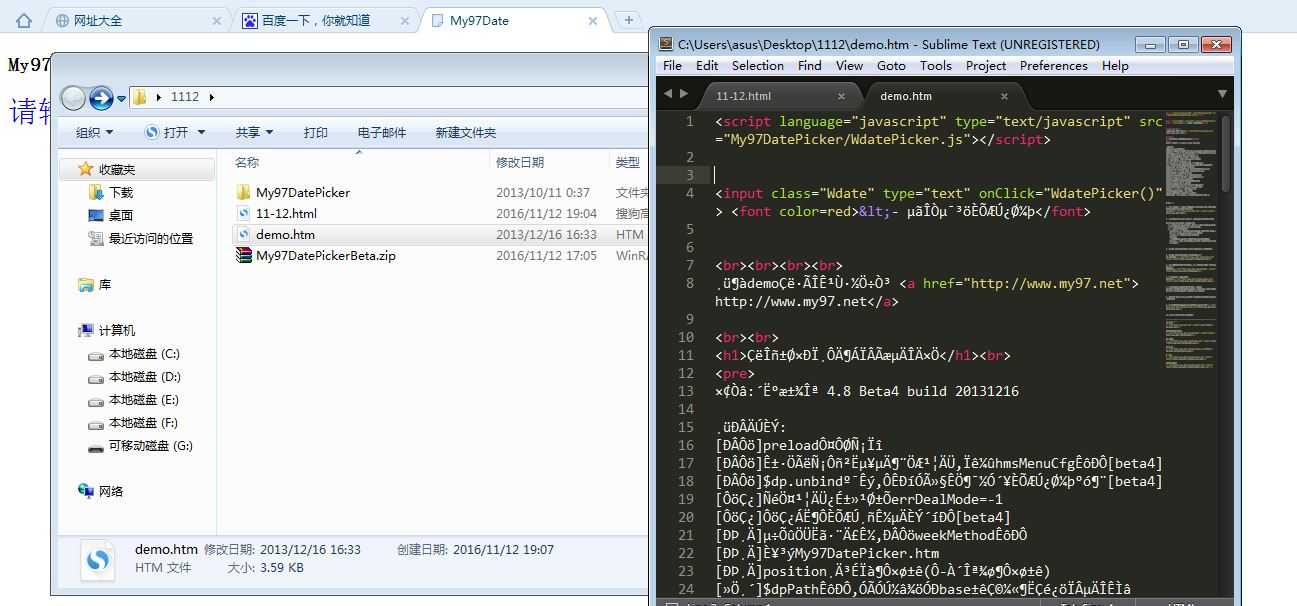Close the 网址大全 browser tab
1297x606 pixels.
pyautogui.click(x=217, y=20)
